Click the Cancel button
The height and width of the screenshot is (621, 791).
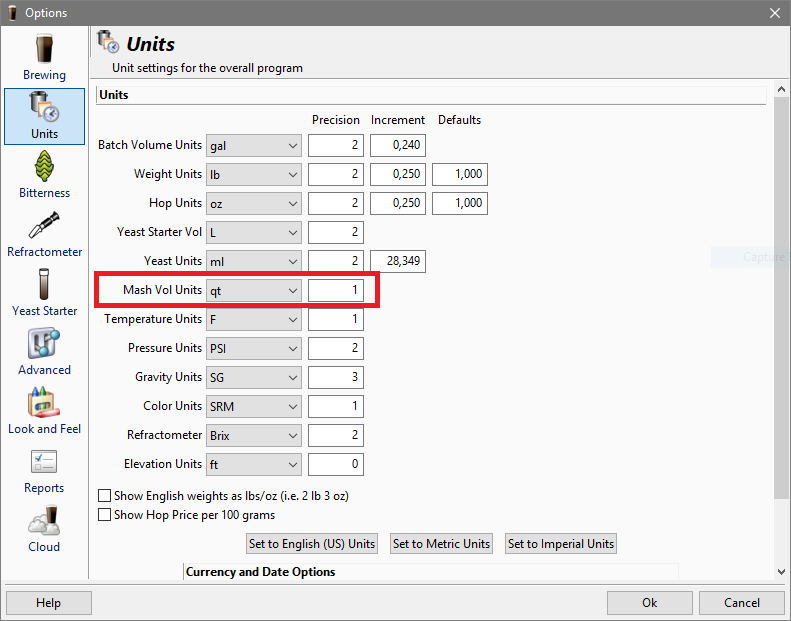pos(742,603)
